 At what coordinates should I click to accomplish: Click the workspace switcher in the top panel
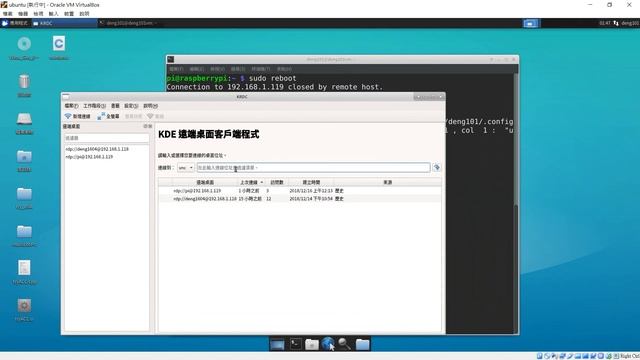pyautogui.click(x=530, y=23)
